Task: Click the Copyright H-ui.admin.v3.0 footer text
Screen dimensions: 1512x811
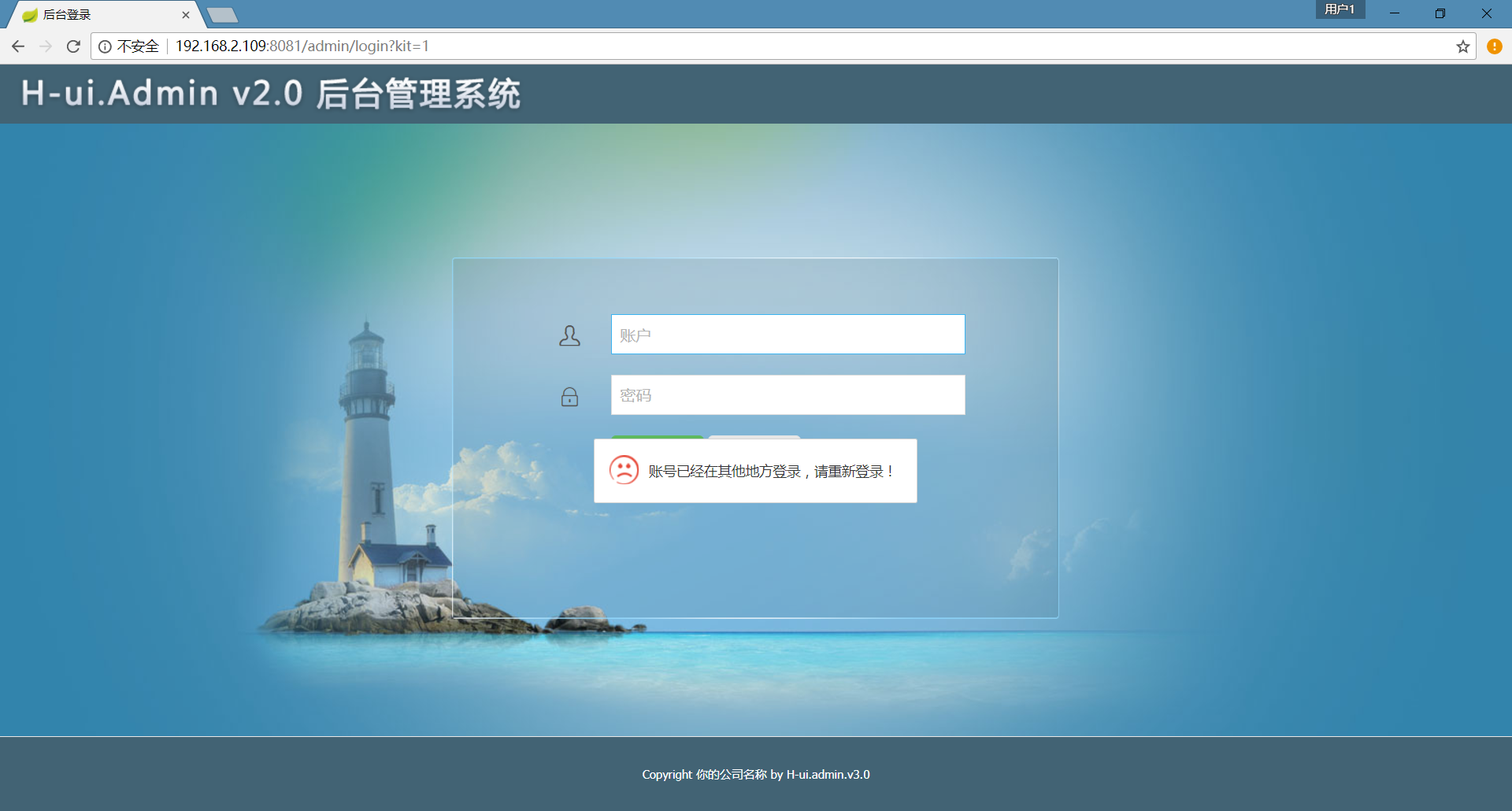Action: tap(756, 775)
